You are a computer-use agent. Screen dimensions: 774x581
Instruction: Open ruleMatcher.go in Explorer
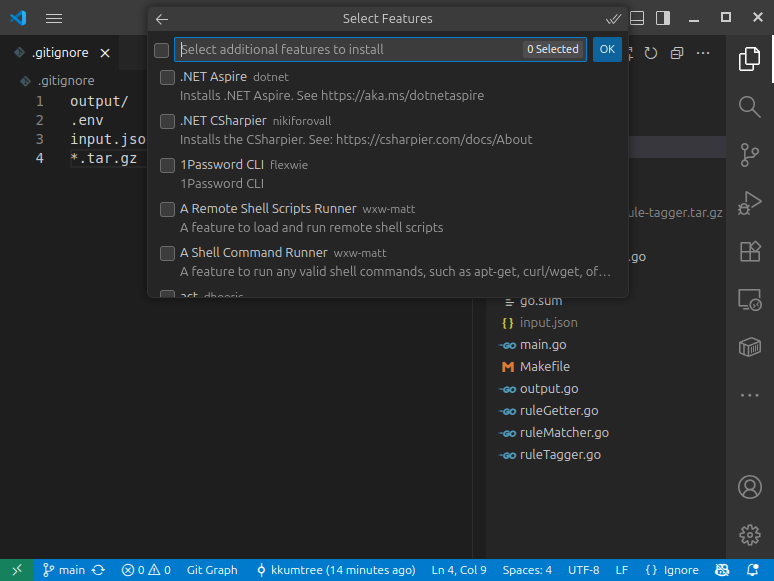564,432
